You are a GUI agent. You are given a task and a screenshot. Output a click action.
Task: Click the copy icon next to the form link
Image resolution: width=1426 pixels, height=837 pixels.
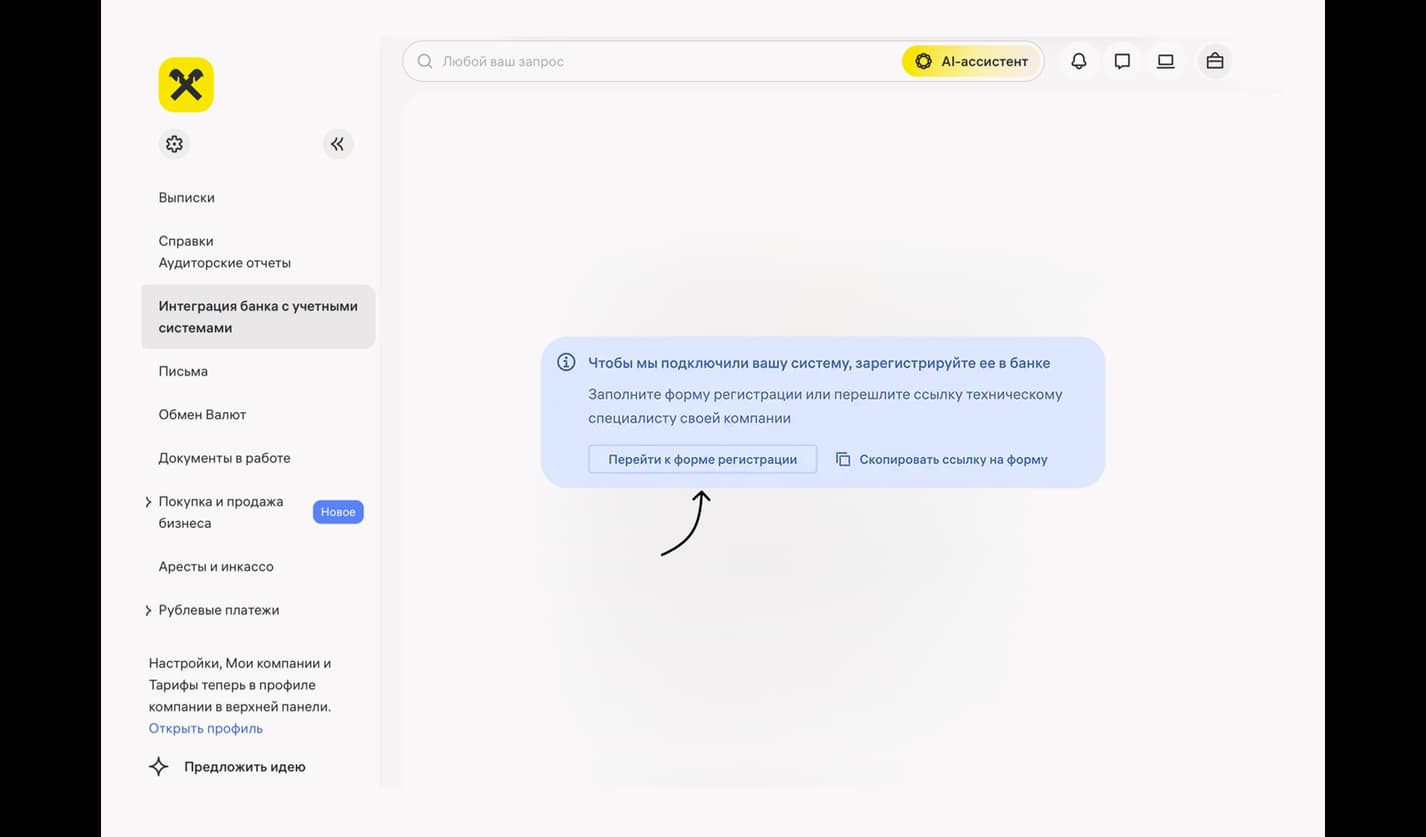coord(843,460)
